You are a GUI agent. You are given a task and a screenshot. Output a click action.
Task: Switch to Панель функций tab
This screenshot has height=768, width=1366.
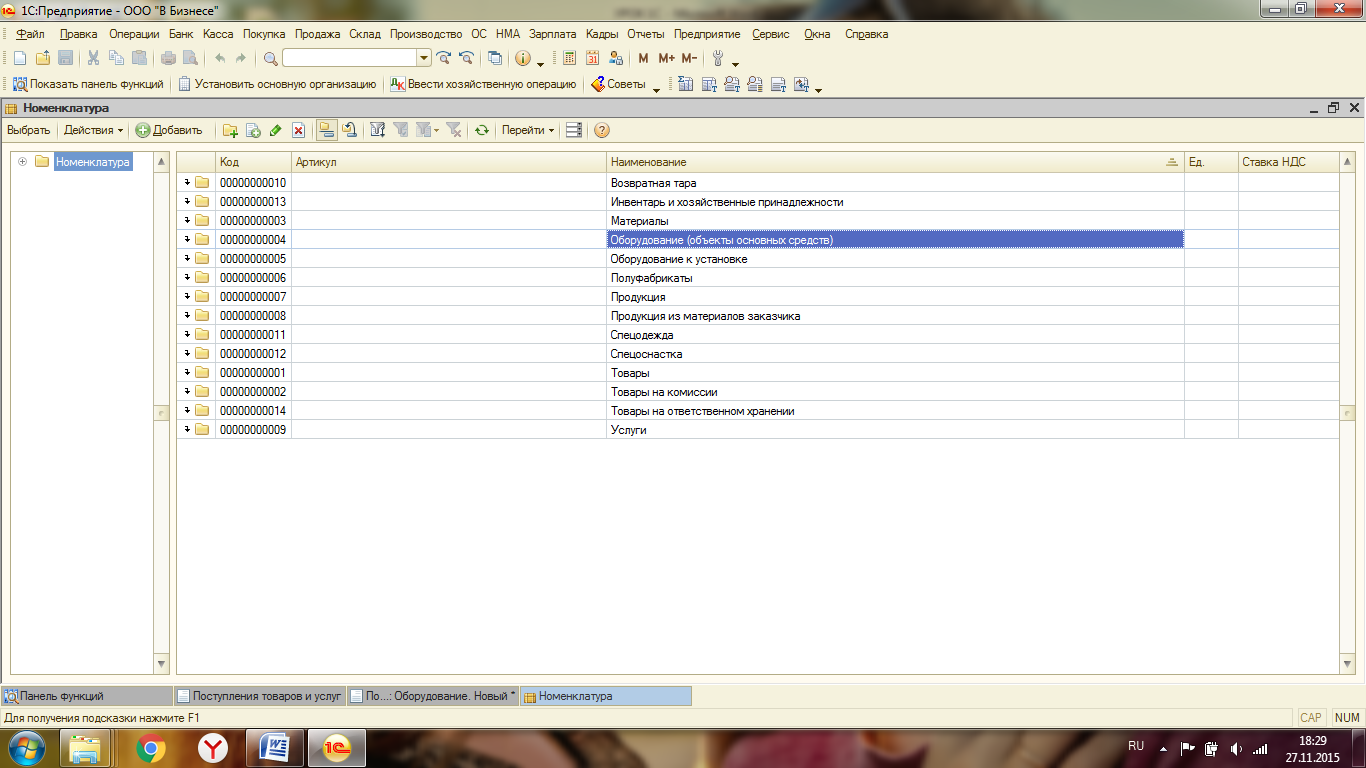(x=87, y=696)
